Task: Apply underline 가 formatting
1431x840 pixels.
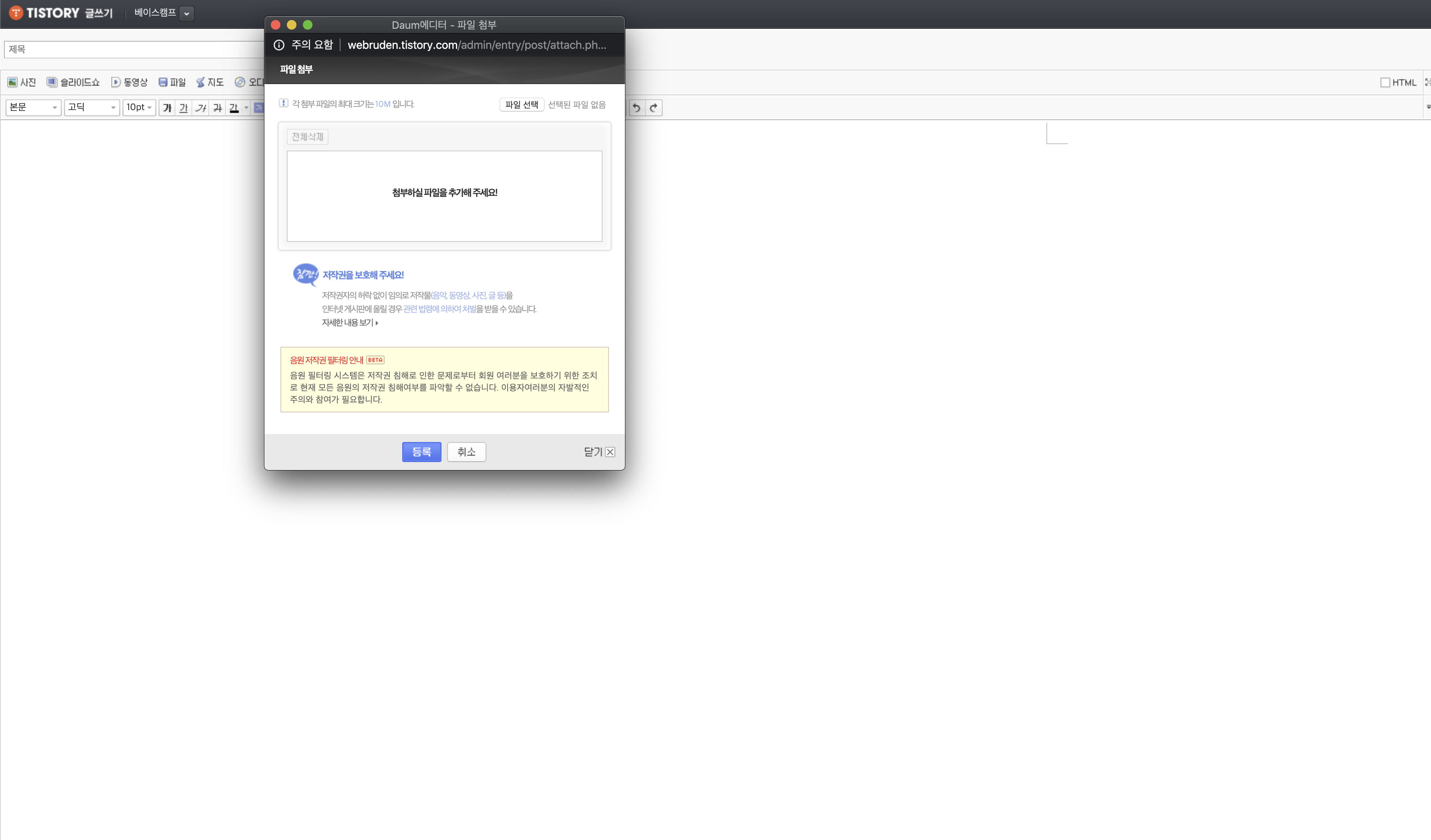Action: tap(183, 108)
